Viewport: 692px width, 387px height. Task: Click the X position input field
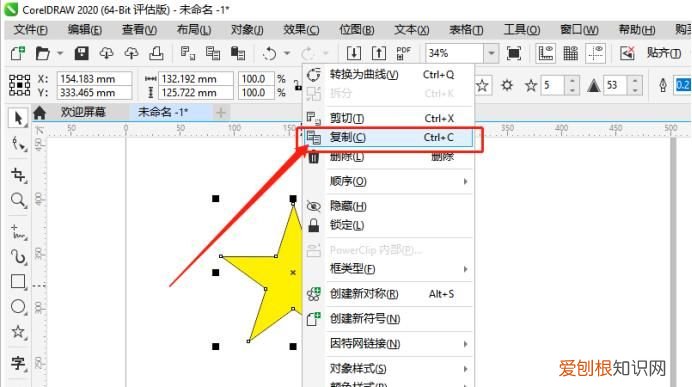[94, 79]
